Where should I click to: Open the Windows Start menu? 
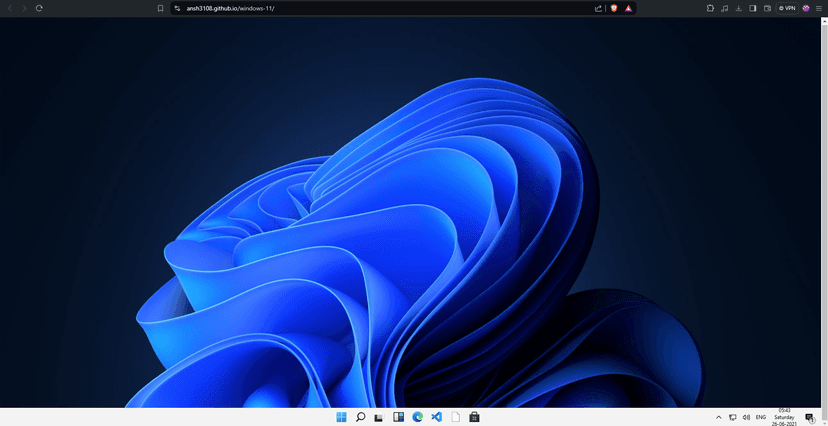(341, 417)
